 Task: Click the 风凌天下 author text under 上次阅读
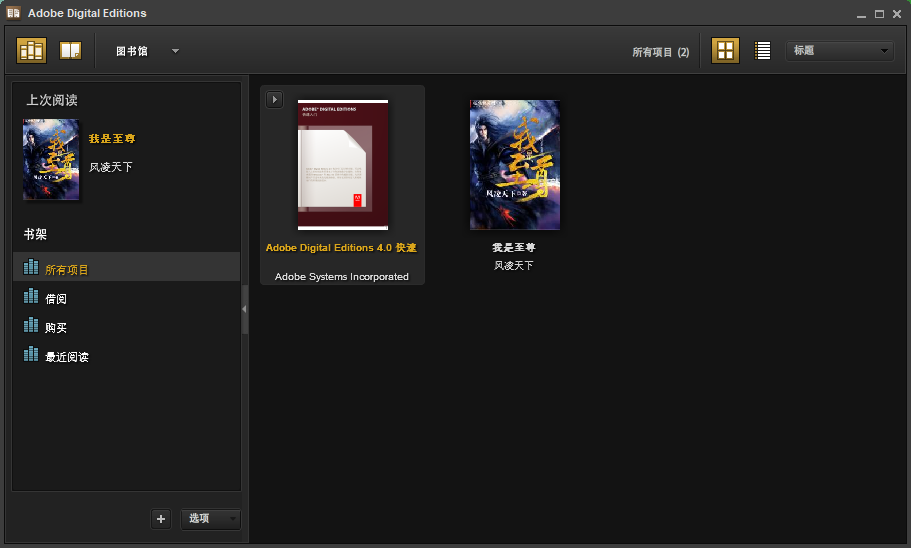tap(110, 167)
